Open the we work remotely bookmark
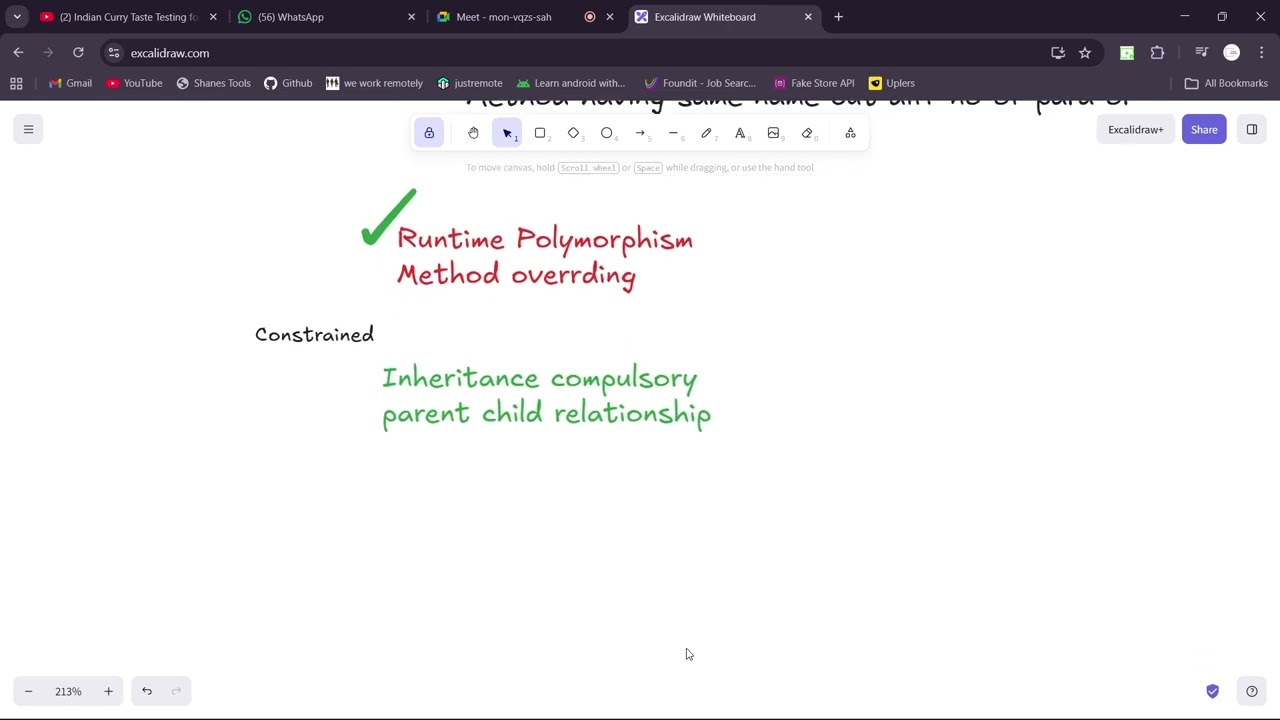1280x720 pixels. point(374,83)
